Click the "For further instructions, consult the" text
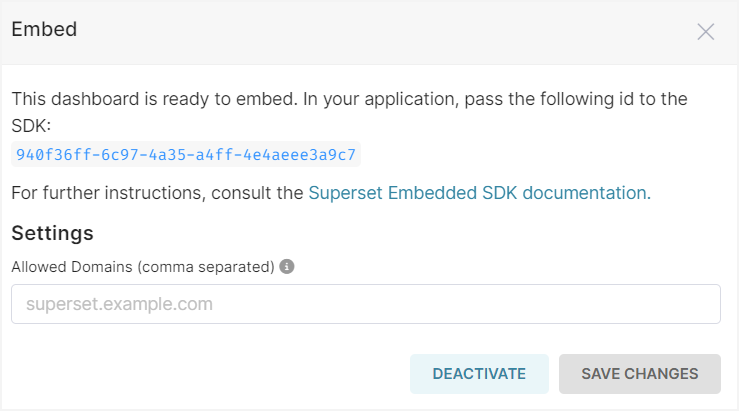739x411 pixels. [157, 193]
